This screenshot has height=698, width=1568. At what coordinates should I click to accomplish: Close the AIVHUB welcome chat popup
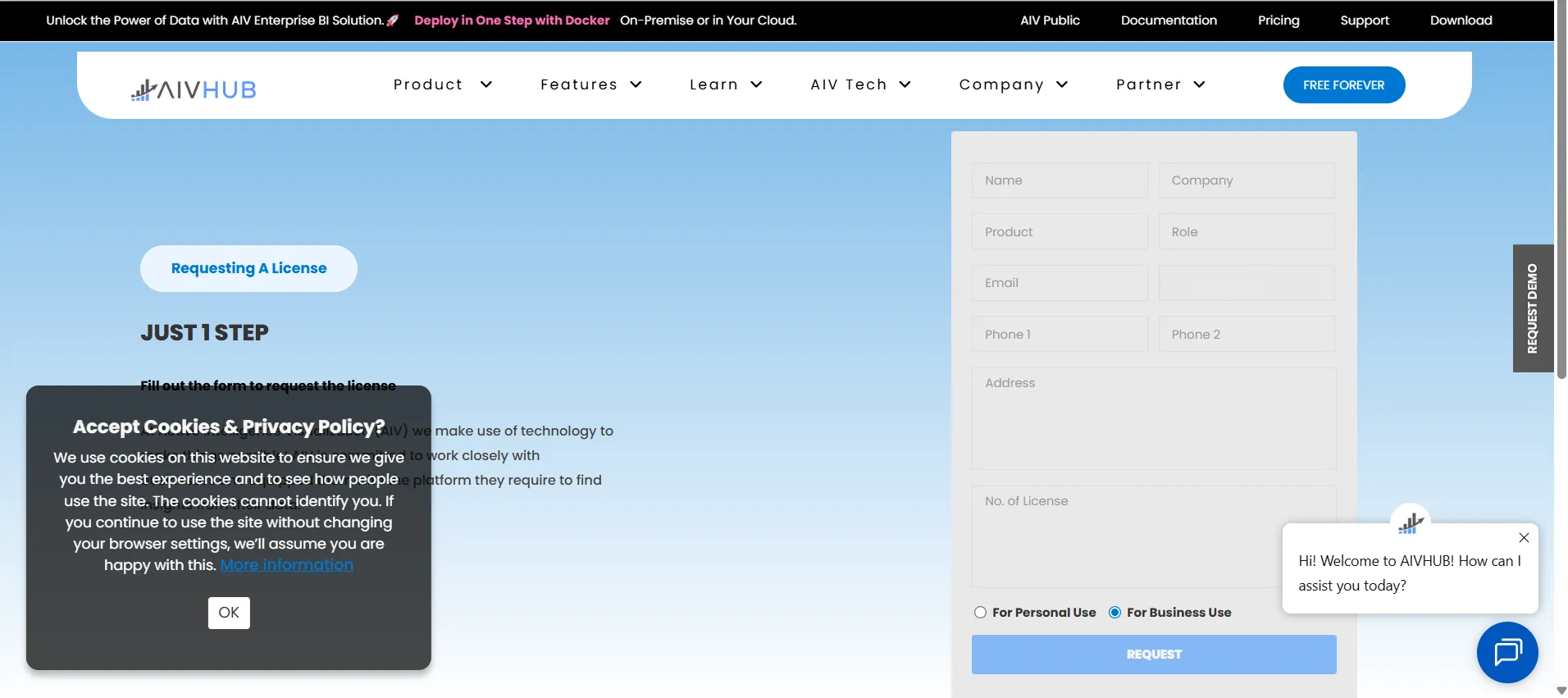[1524, 538]
